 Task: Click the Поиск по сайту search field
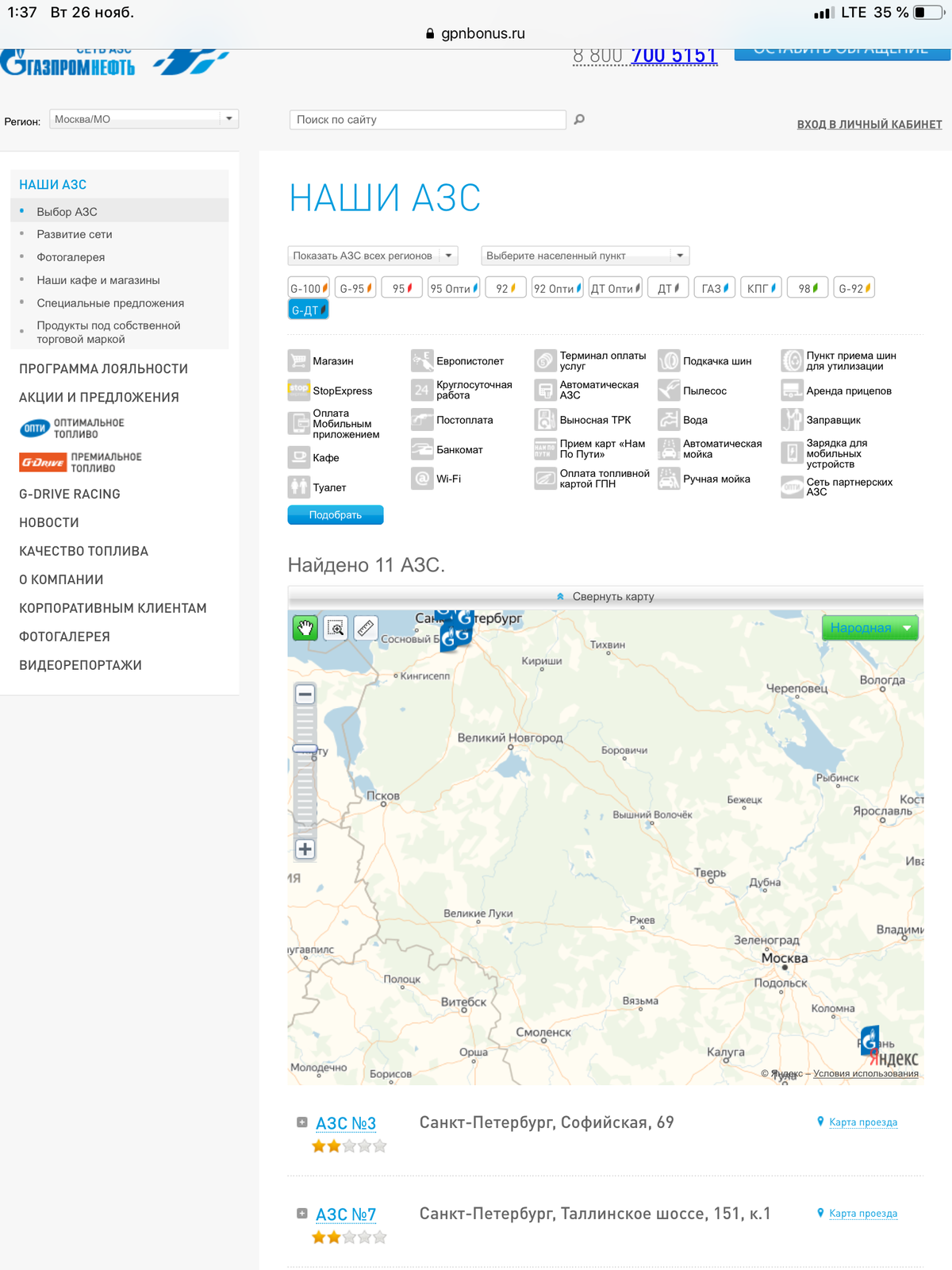click(428, 120)
